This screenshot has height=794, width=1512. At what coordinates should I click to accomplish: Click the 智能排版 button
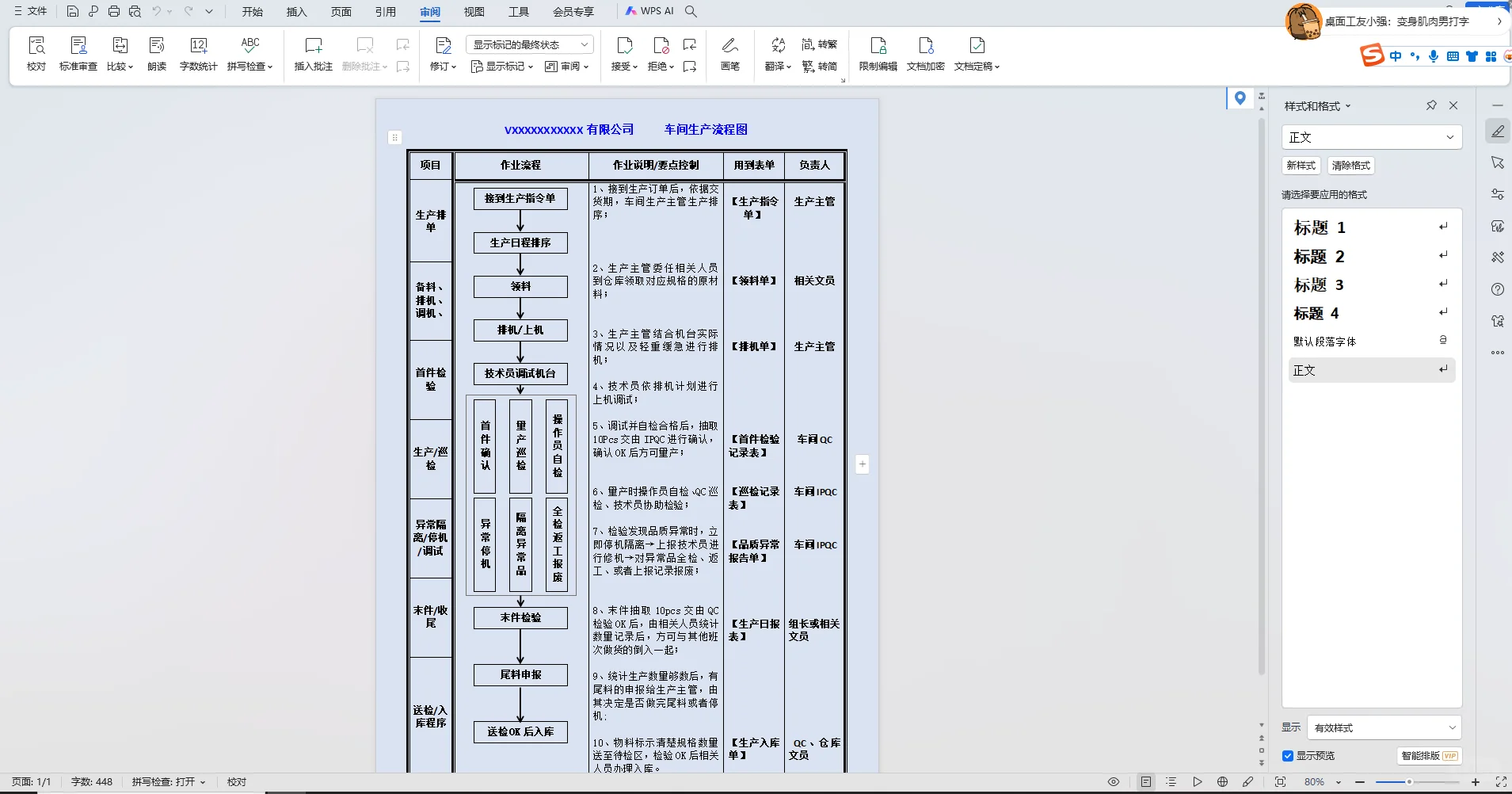(1430, 756)
